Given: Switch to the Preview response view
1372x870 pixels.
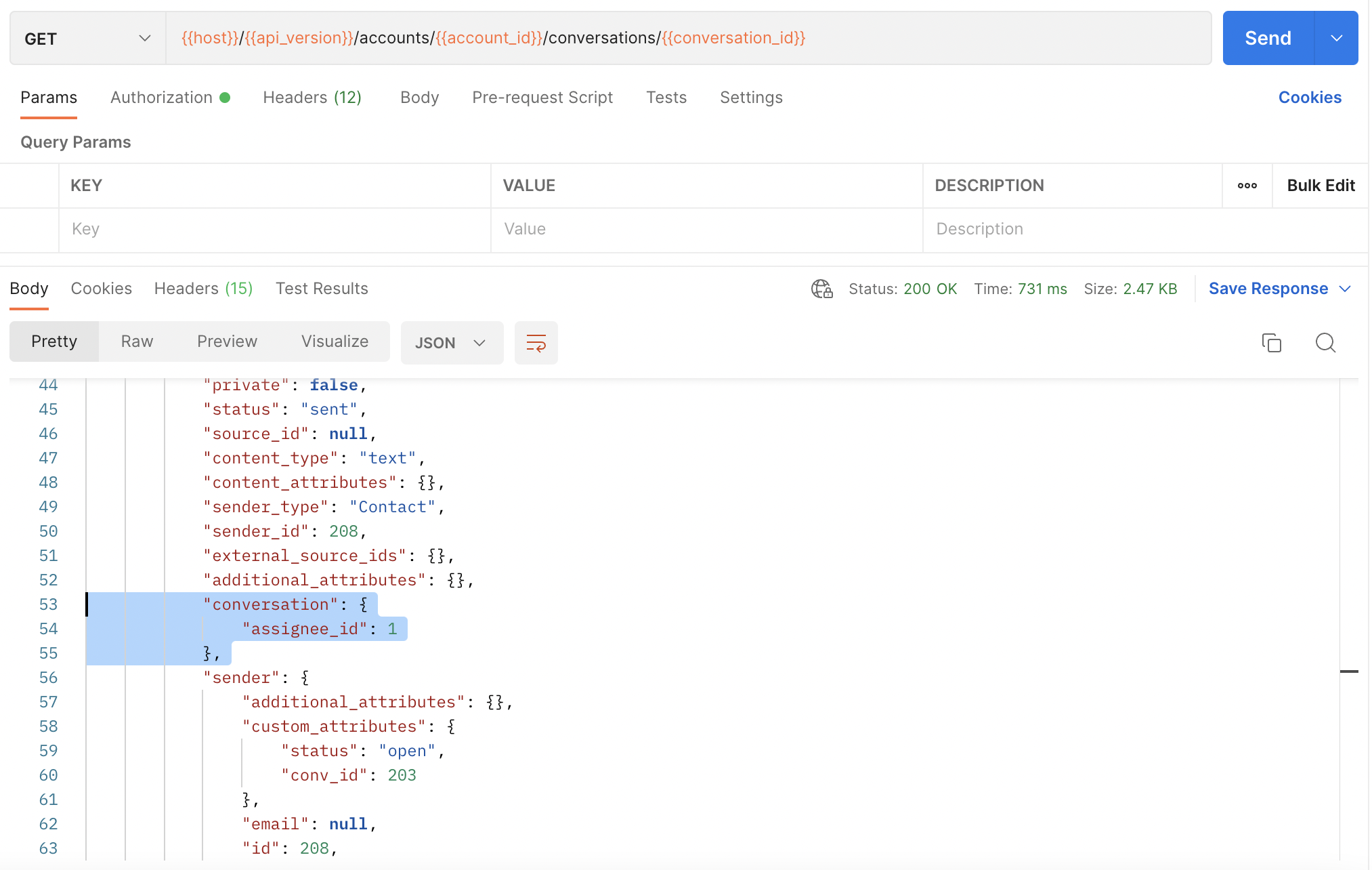Looking at the screenshot, I should [227, 341].
